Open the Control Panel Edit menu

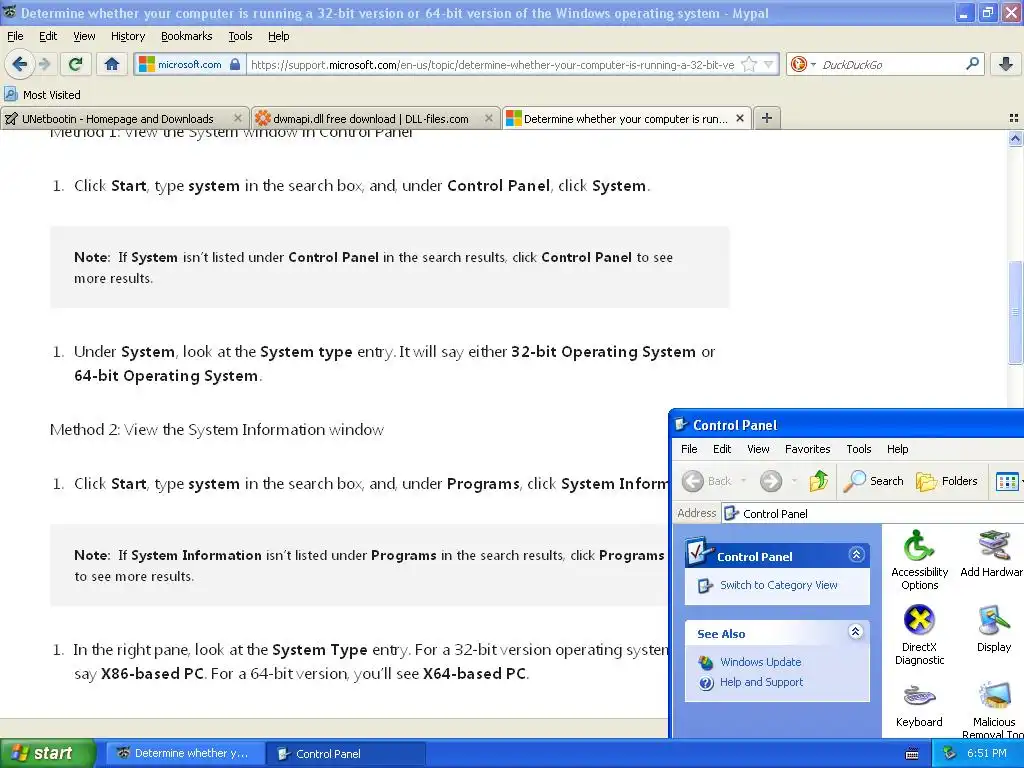(722, 449)
